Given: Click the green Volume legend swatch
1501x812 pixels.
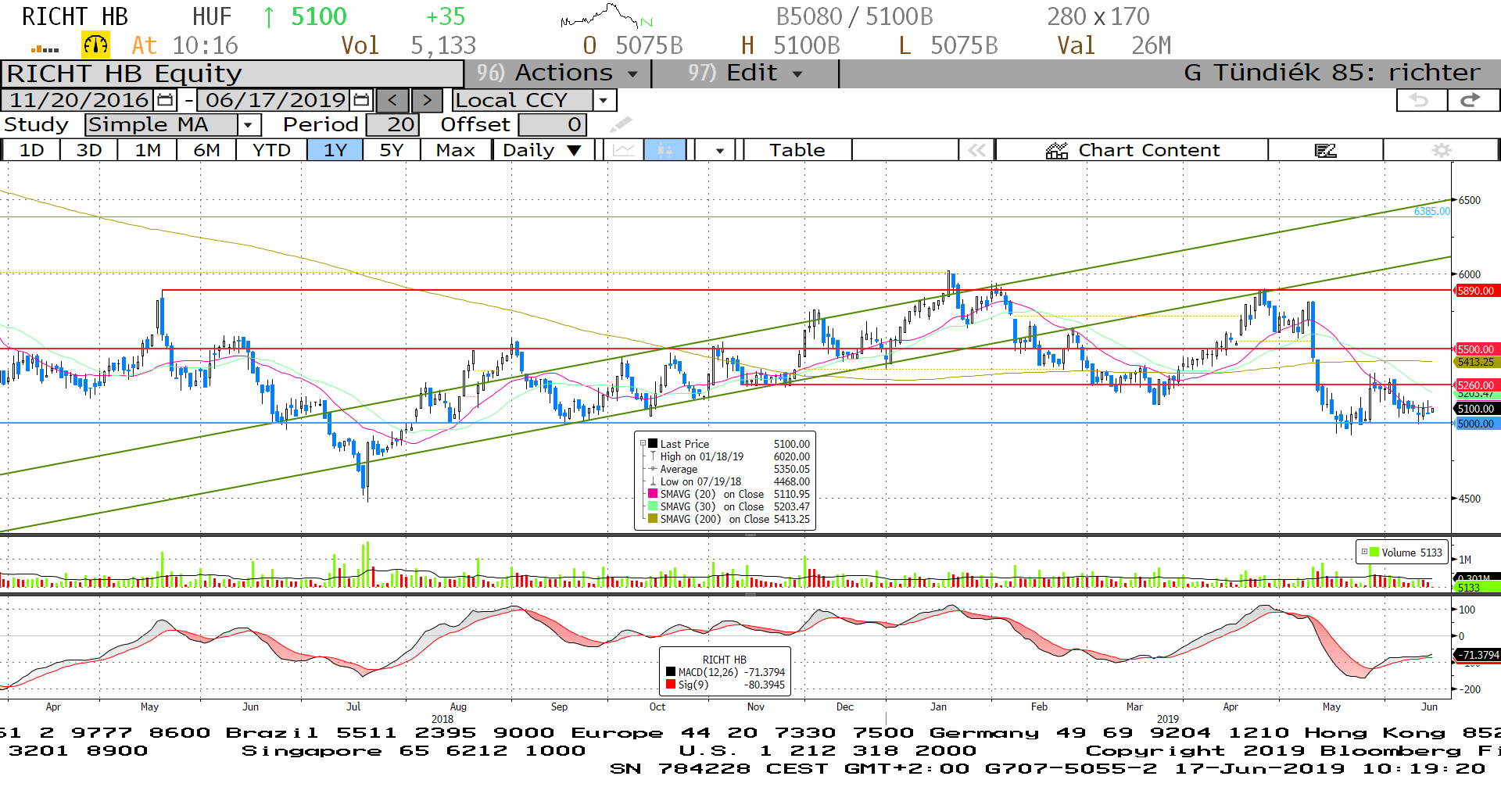Looking at the screenshot, I should 1374,553.
